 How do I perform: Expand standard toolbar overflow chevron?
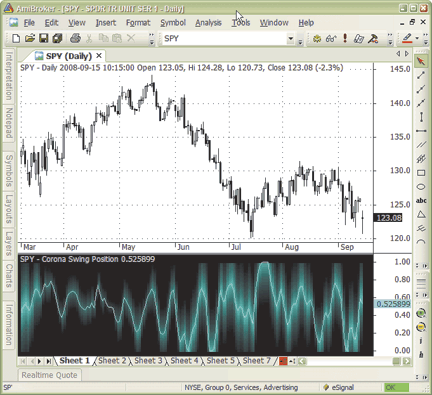click(x=152, y=39)
